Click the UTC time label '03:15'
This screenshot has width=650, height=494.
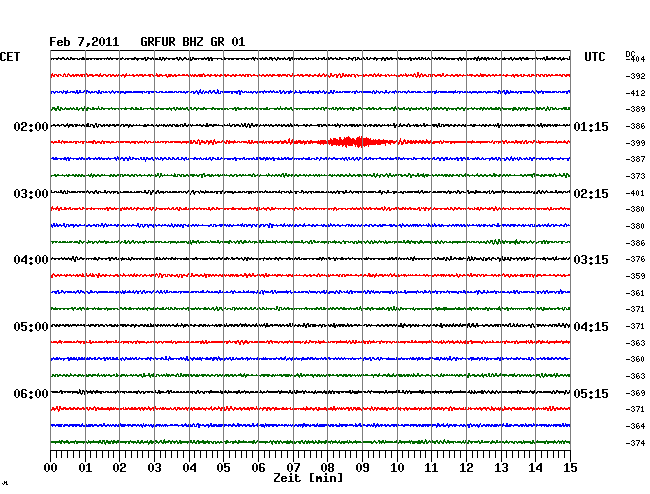tap(591, 260)
